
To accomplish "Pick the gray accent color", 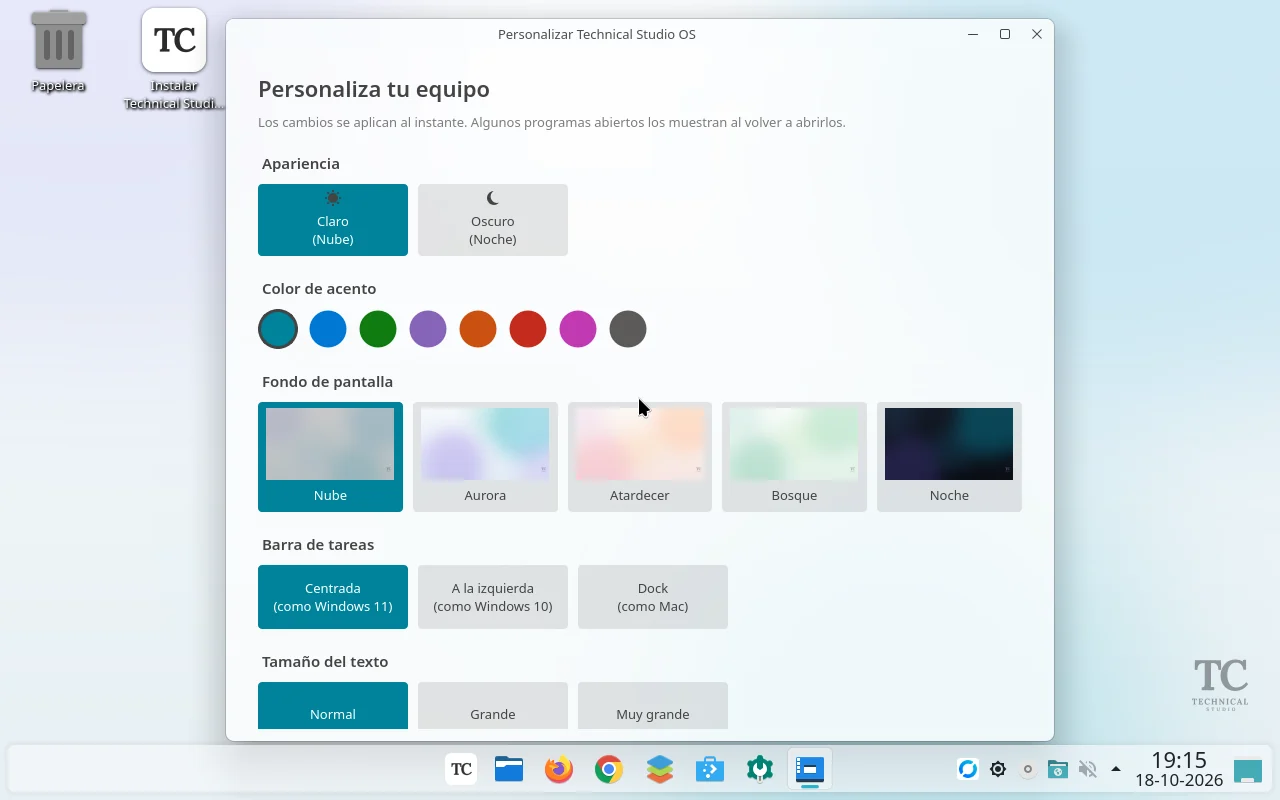I will [x=628, y=329].
